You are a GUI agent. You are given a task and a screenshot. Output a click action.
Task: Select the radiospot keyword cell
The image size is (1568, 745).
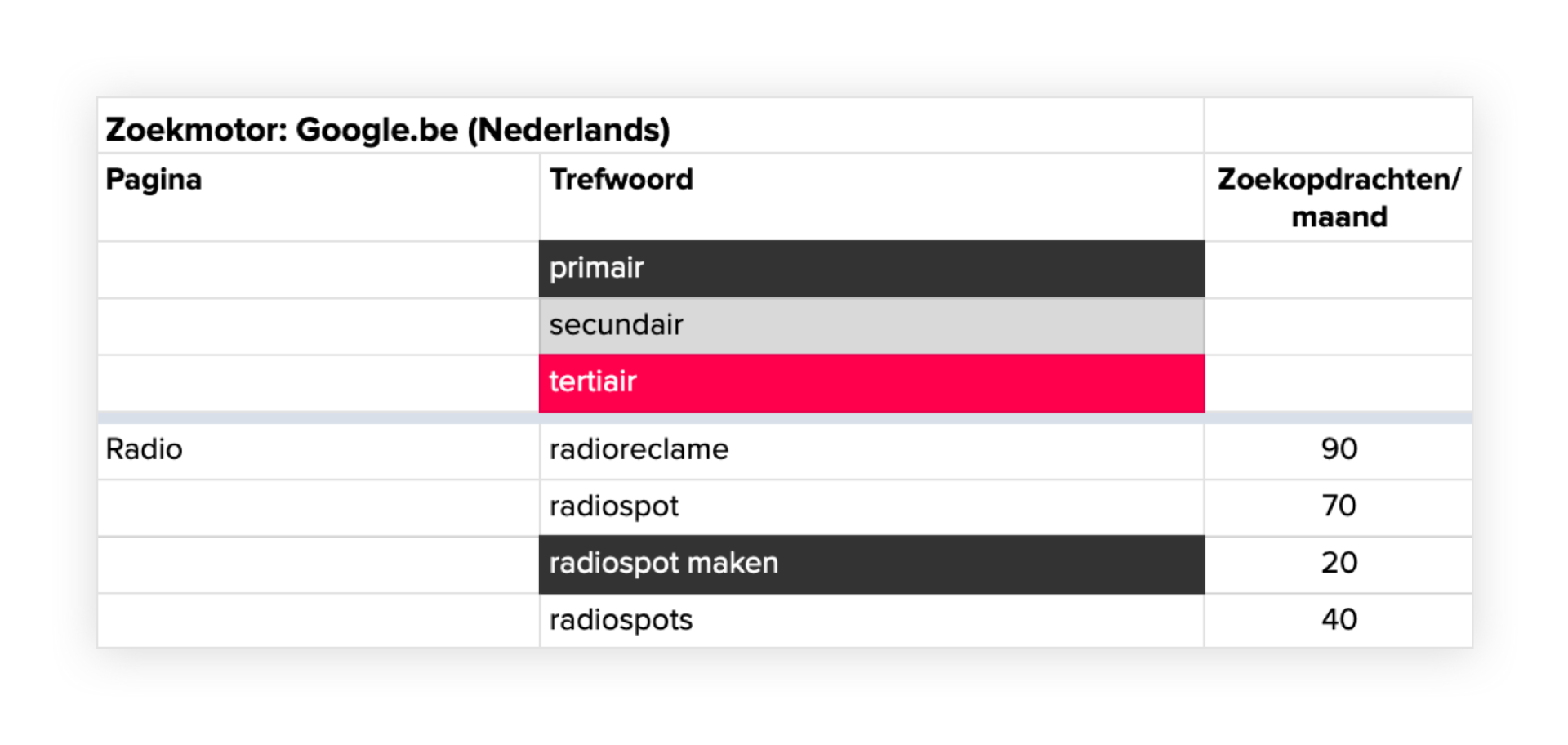[871, 507]
